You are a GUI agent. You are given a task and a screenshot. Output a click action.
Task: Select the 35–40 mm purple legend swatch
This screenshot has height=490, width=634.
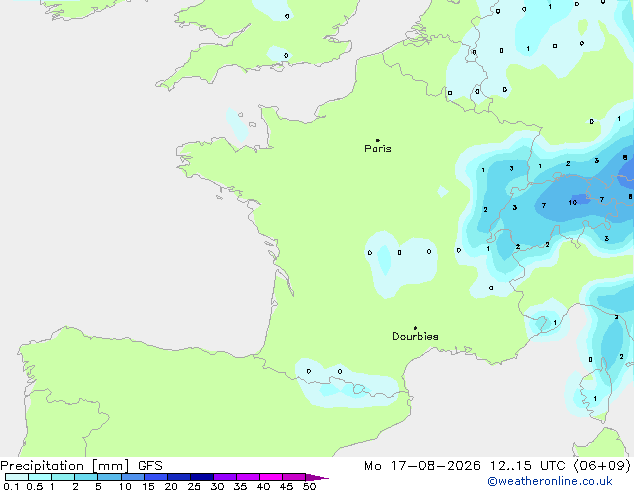pyautogui.click(x=248, y=477)
